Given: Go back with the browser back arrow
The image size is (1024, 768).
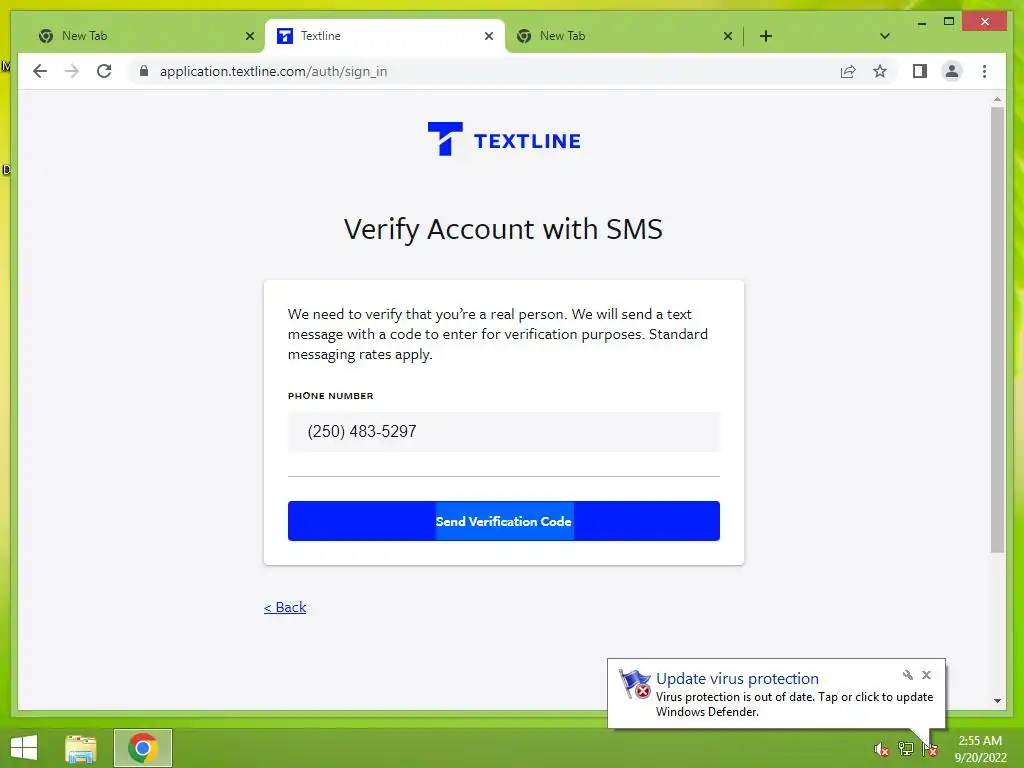Looking at the screenshot, I should [40, 71].
